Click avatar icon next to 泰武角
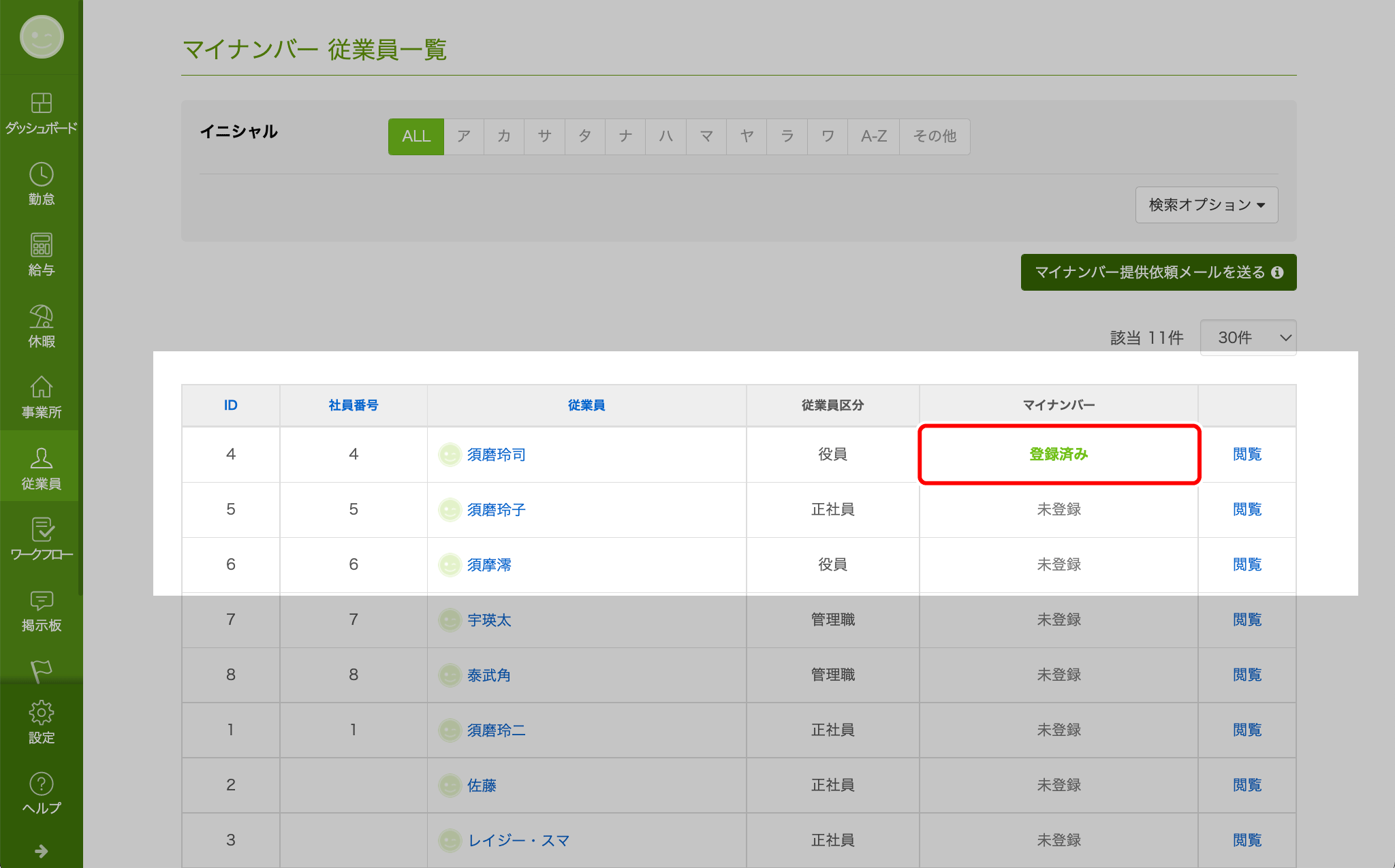1395x868 pixels. tap(450, 675)
